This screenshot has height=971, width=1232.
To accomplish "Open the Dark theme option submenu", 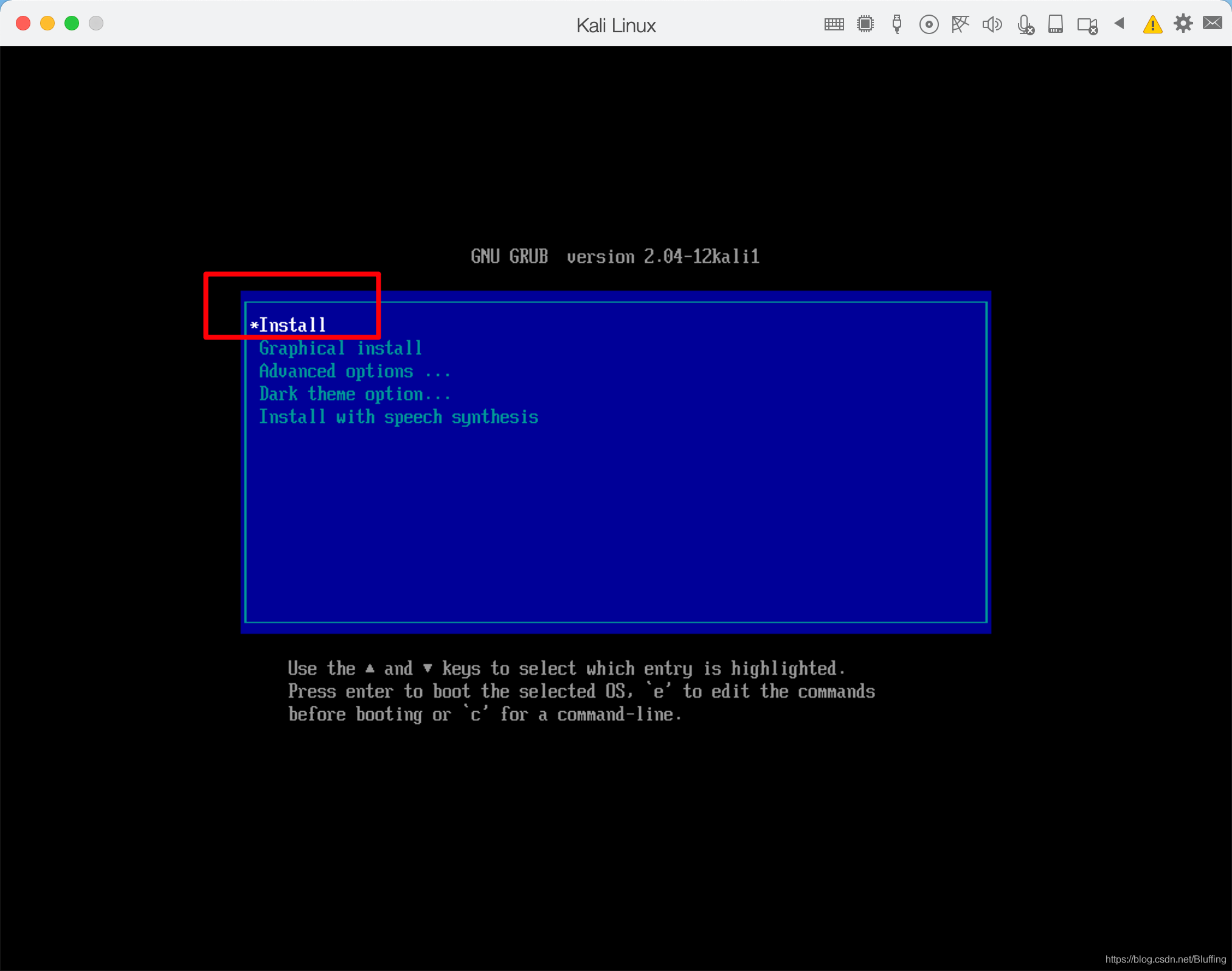I will (354, 394).
